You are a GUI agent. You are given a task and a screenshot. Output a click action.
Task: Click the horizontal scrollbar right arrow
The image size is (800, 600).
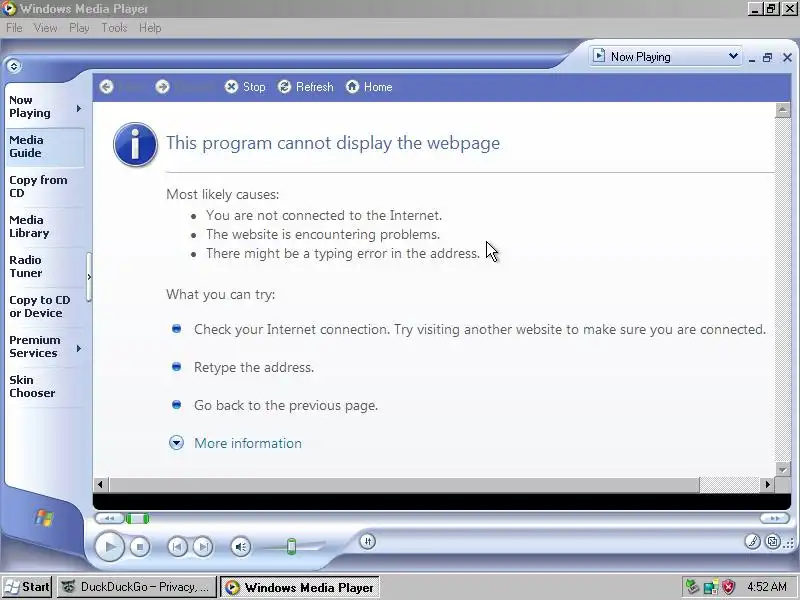767,485
